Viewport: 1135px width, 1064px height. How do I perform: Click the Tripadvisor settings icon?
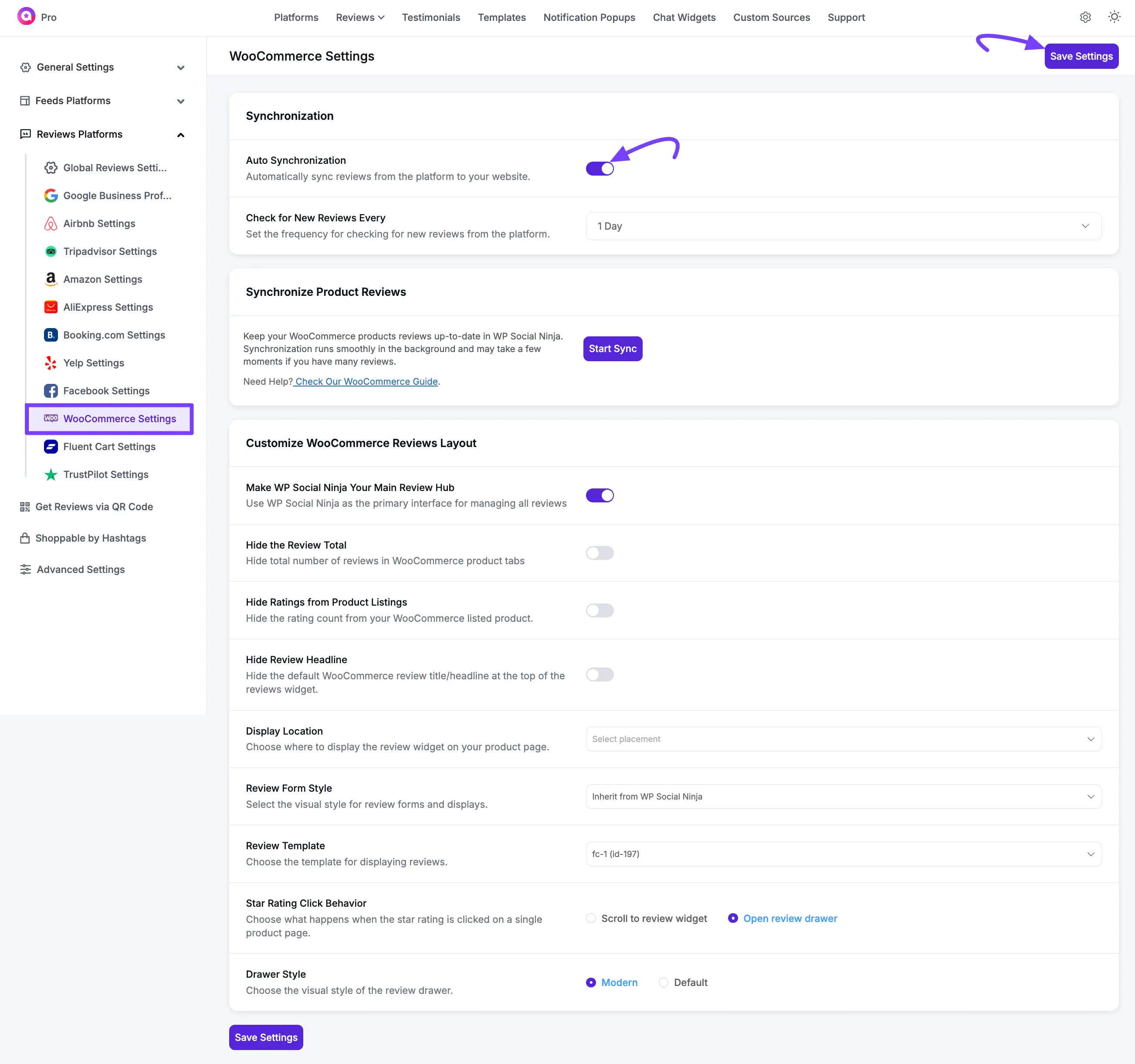point(51,251)
